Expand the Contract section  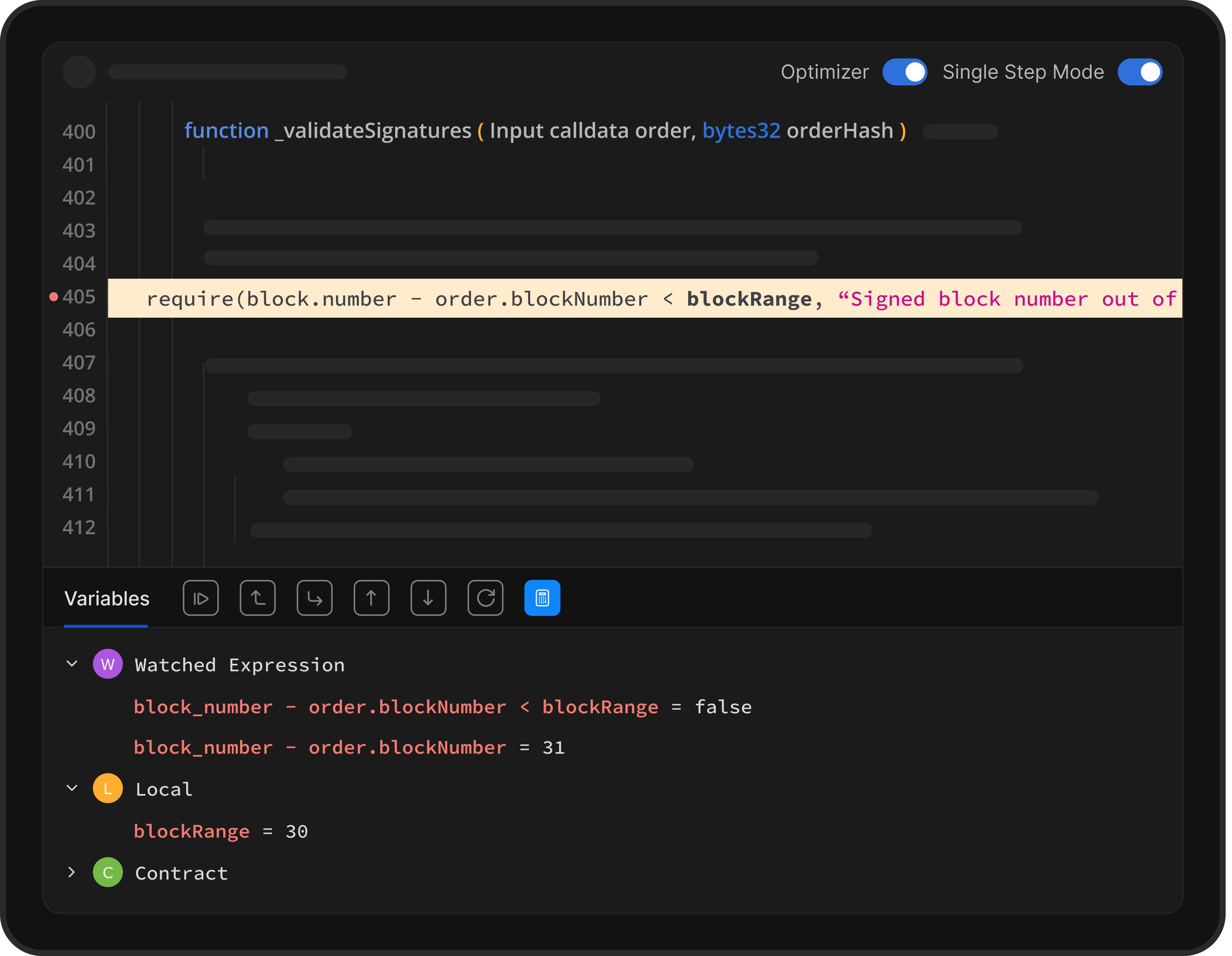(x=72, y=872)
